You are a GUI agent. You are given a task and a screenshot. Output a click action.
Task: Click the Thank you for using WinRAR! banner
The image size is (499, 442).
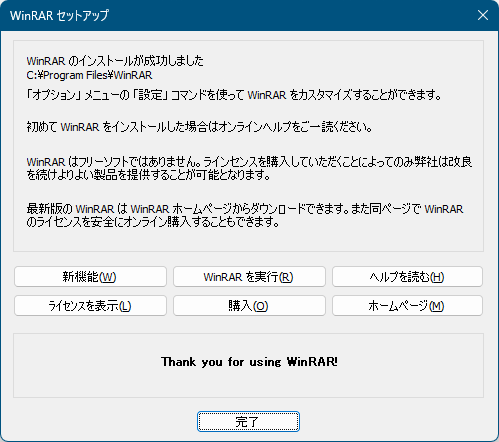[249, 362]
